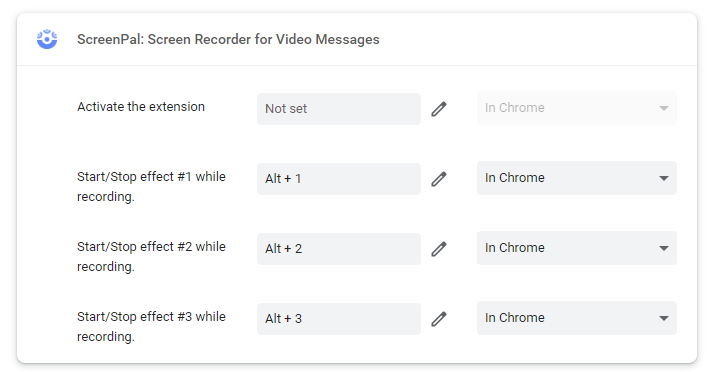Click the ScreenPal extension logo icon
The height and width of the screenshot is (372, 713).
[47, 39]
